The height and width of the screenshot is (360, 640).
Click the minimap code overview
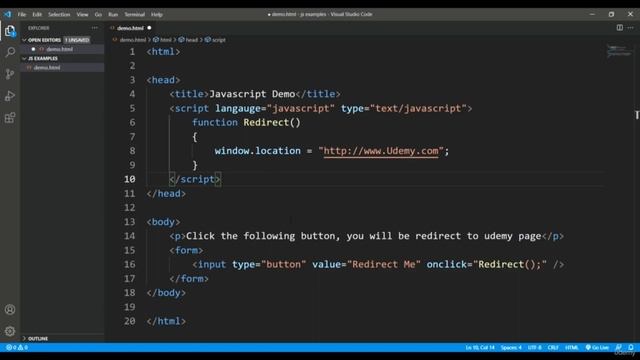tap(618, 51)
